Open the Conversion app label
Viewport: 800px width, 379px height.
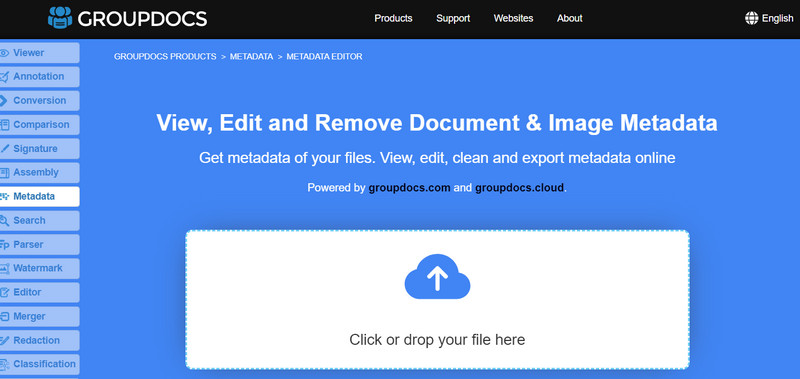coord(40,100)
